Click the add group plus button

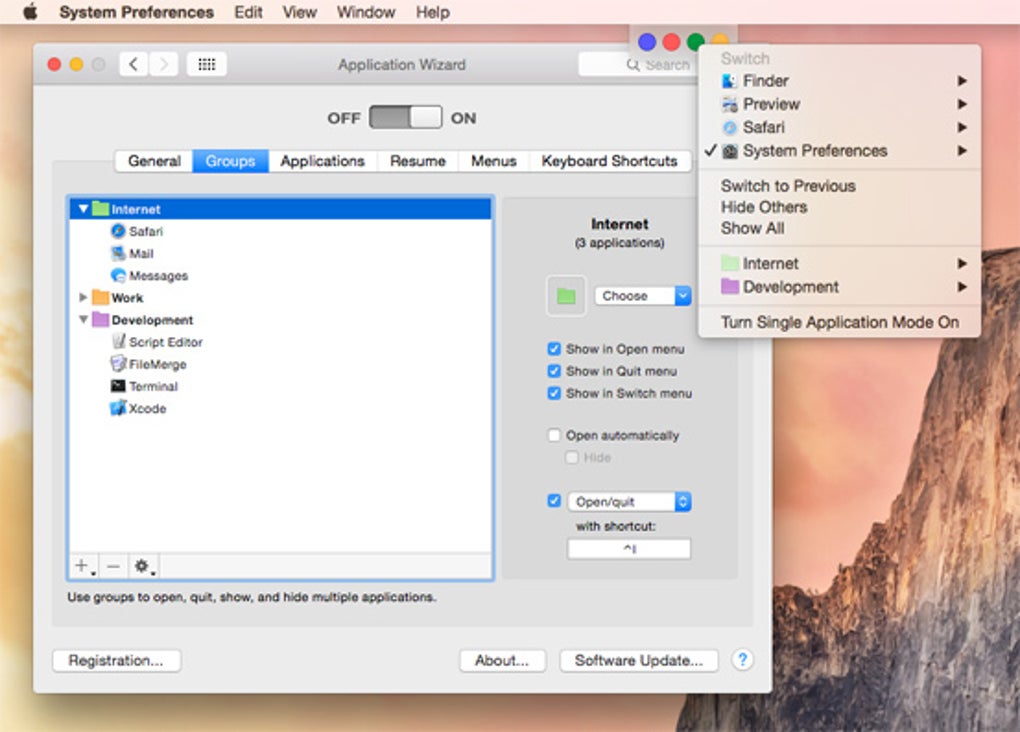83,566
